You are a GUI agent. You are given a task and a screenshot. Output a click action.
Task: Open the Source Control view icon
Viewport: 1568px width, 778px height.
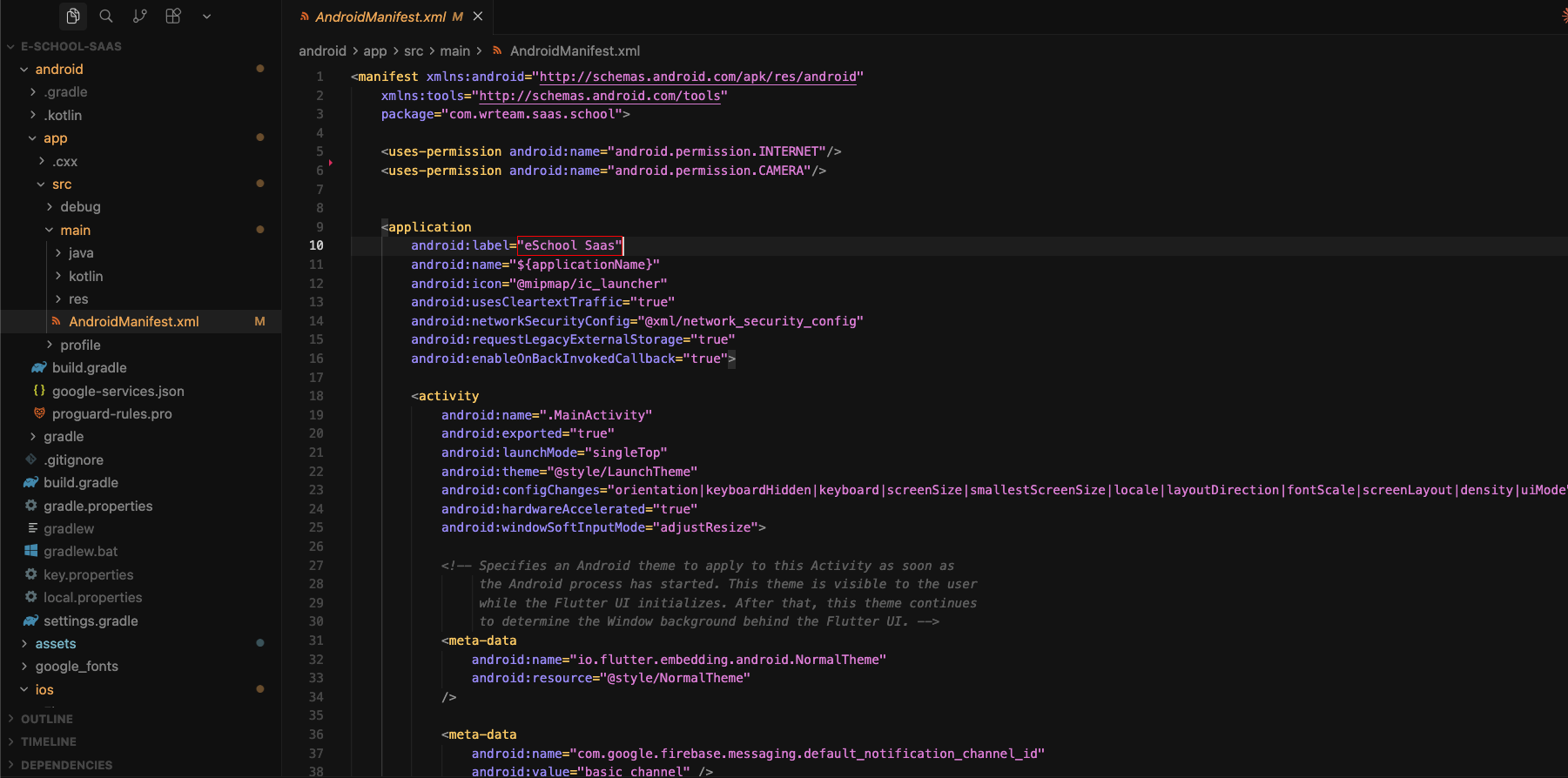tap(139, 16)
